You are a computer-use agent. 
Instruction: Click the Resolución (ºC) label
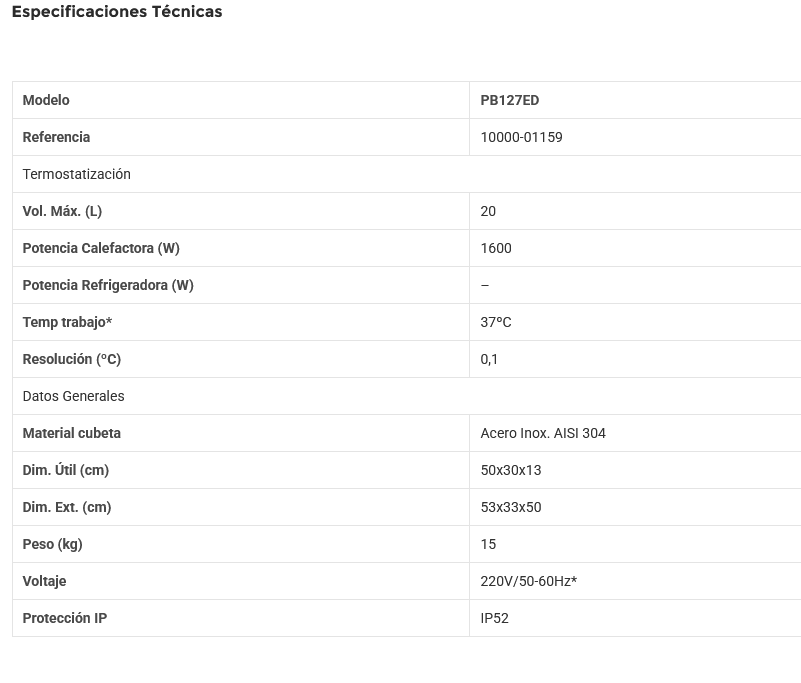[x=72, y=359]
